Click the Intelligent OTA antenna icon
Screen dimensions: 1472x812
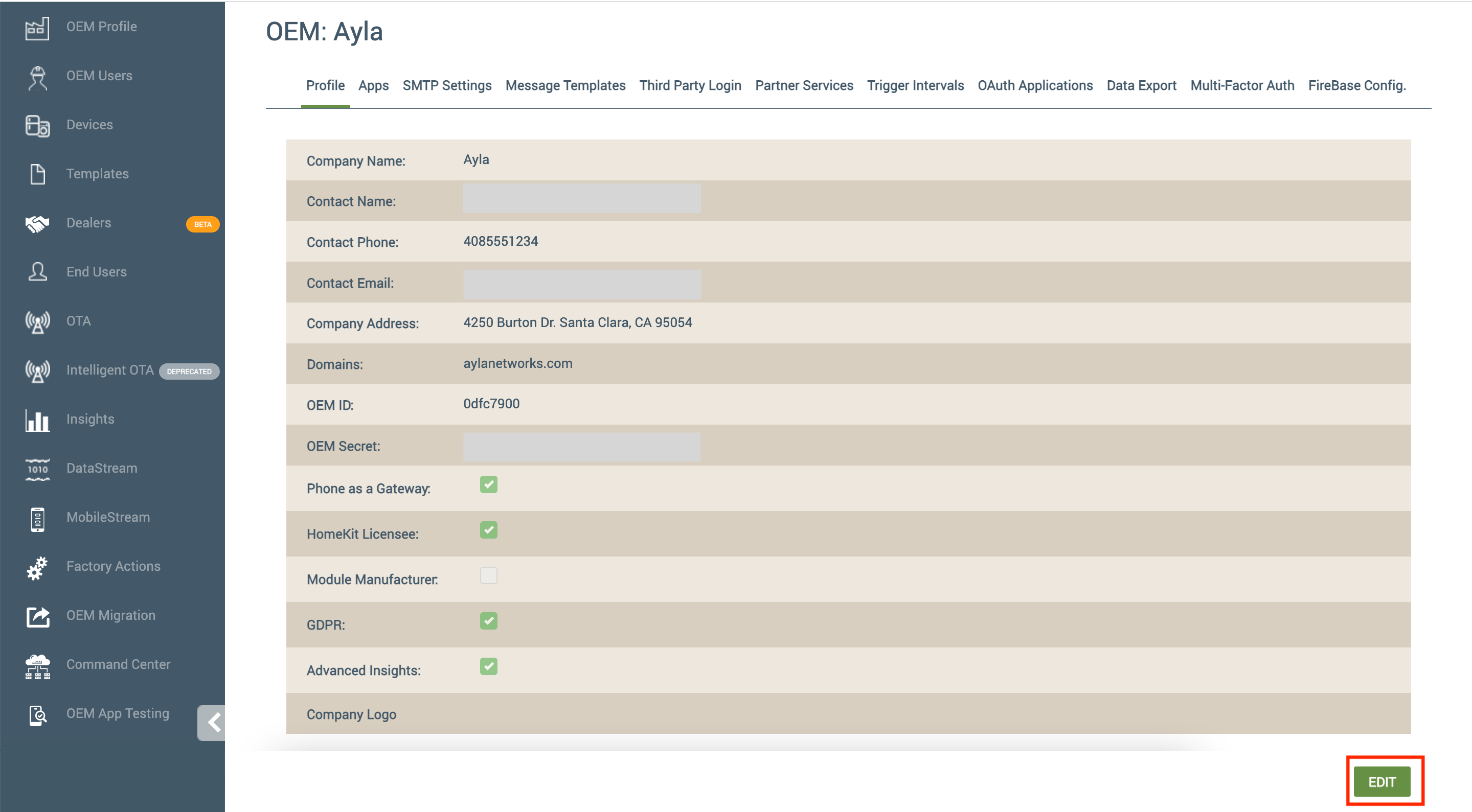pyautogui.click(x=37, y=370)
